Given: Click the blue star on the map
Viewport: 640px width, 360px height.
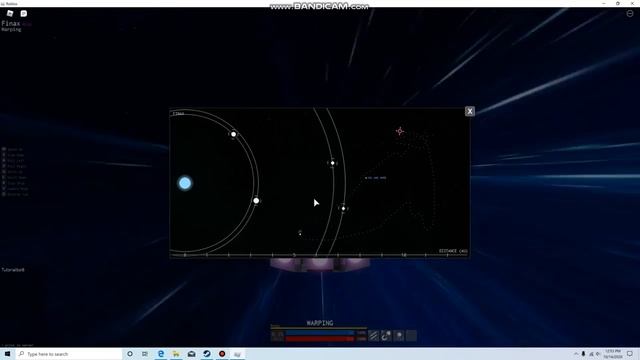Looking at the screenshot, I should pyautogui.click(x=185, y=183).
